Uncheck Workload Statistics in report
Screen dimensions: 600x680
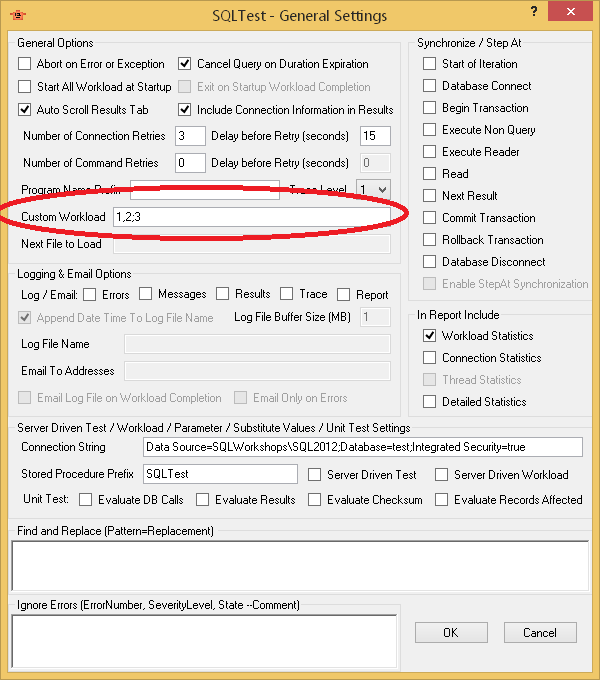[430, 336]
